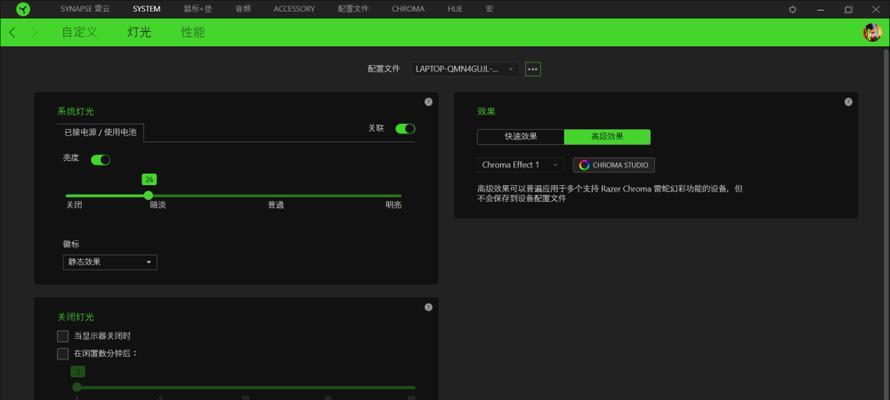This screenshot has height=400, width=890.
Task: Open the 静态效果 logo effect dropdown
Action: click(x=110, y=262)
